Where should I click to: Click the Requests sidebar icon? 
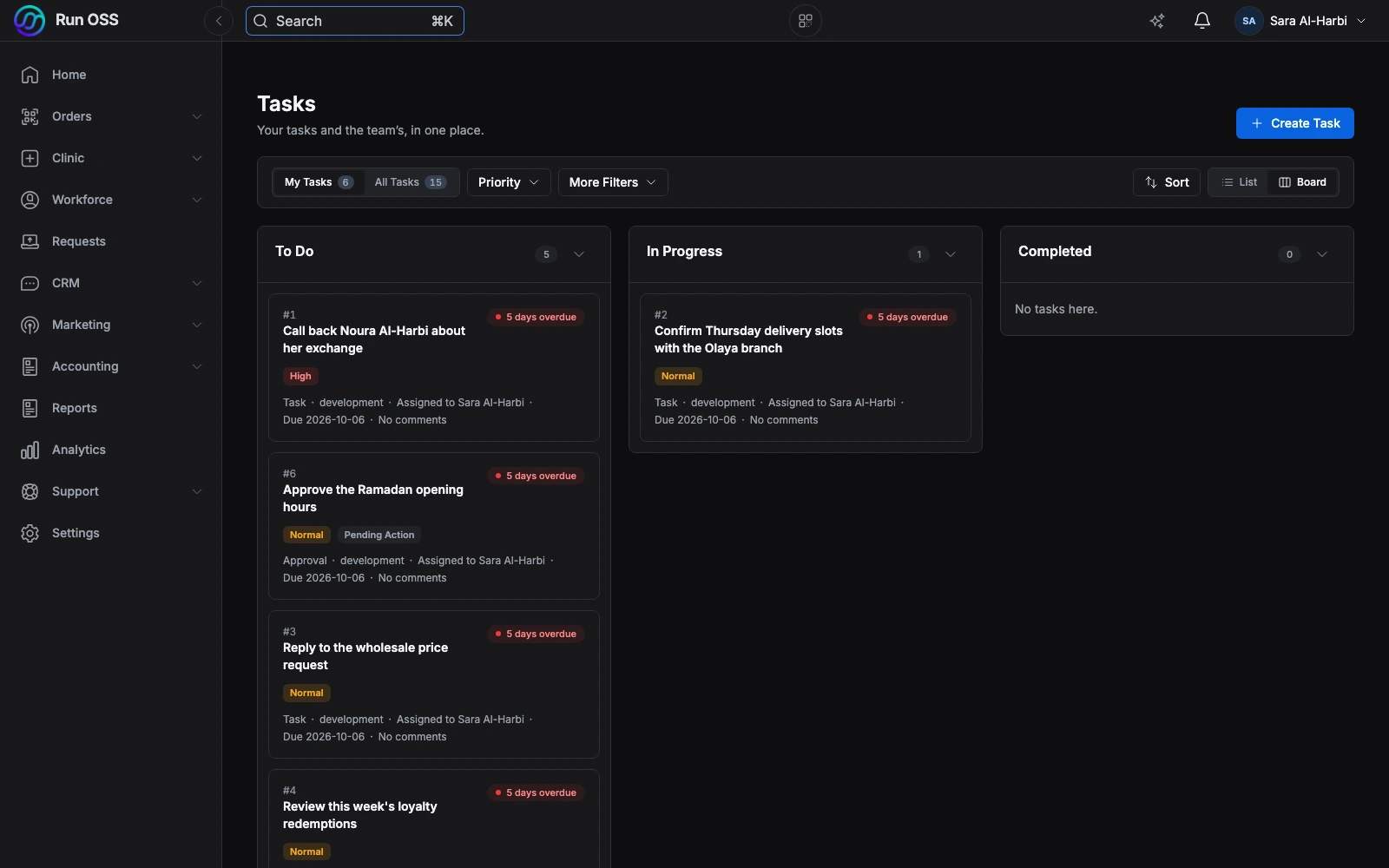[30, 241]
